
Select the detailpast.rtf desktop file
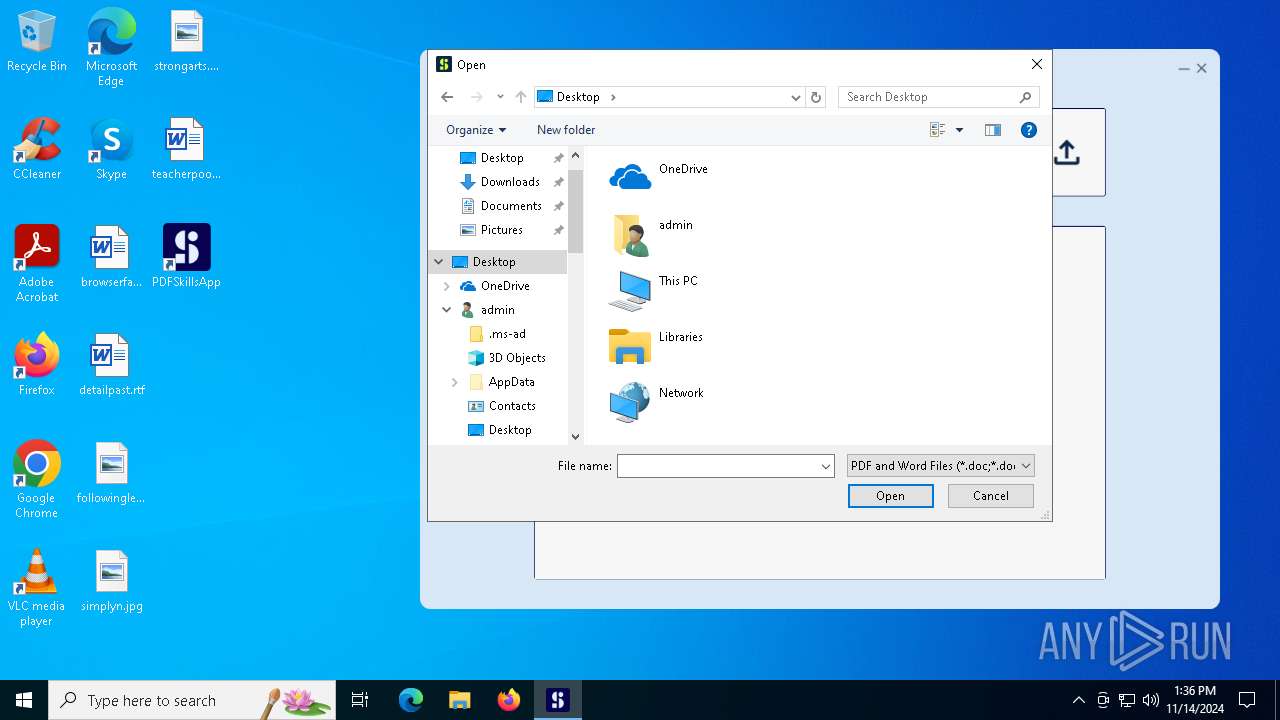click(x=111, y=365)
